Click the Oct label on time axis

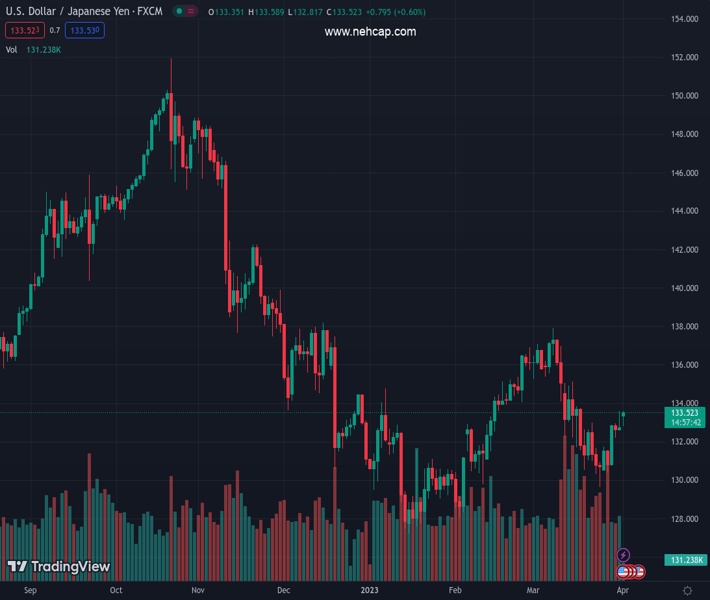[116, 590]
